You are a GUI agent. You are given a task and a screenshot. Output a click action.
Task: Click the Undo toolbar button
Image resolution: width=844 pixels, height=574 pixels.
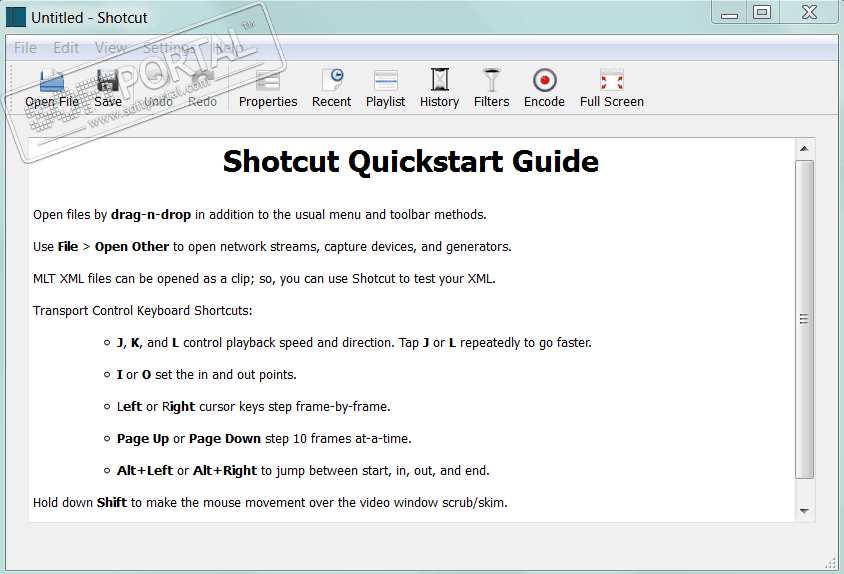coord(158,89)
